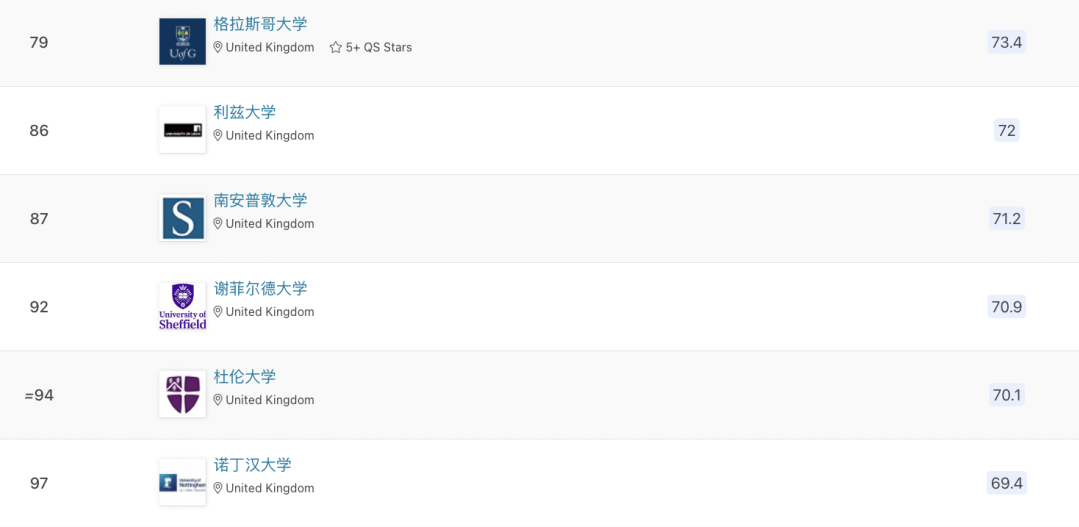Click the University of Leeds logo

coord(182,130)
